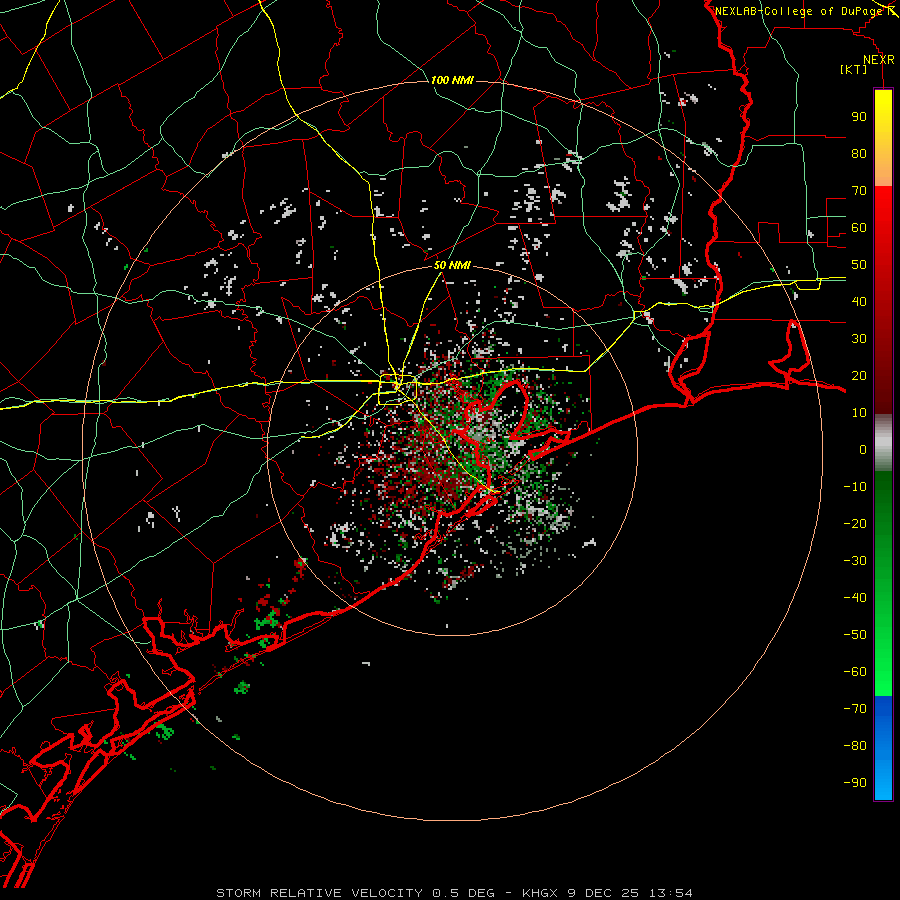Viewport: 900px width, 900px height.
Task: Click the "KHGX" radar site identifier
Action: point(540,893)
